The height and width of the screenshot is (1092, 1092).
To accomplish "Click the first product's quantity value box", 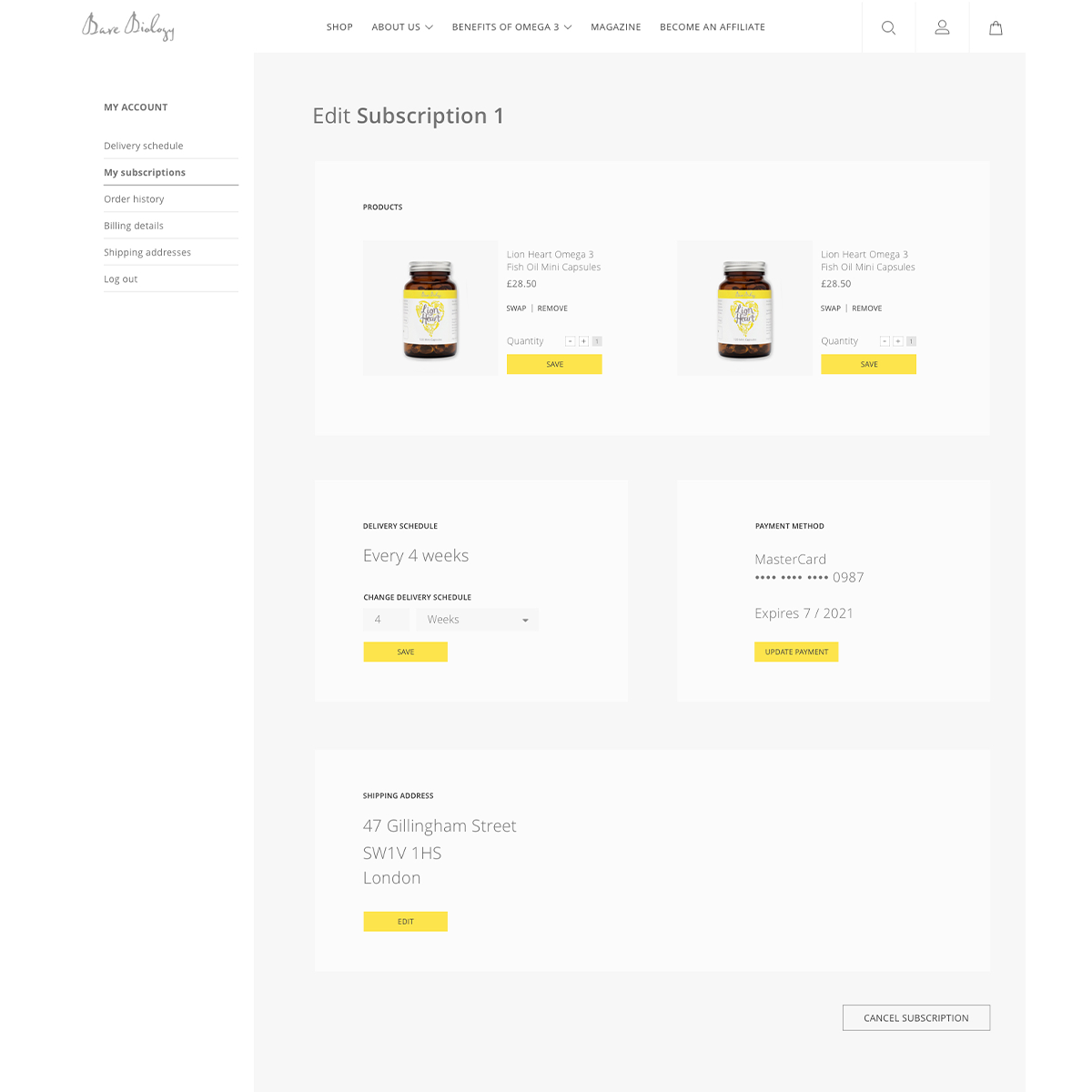I will [597, 341].
